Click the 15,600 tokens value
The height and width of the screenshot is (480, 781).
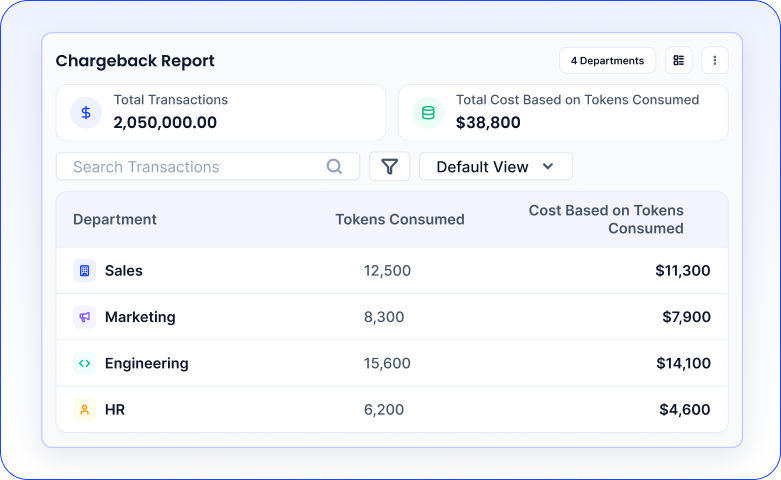coord(387,363)
